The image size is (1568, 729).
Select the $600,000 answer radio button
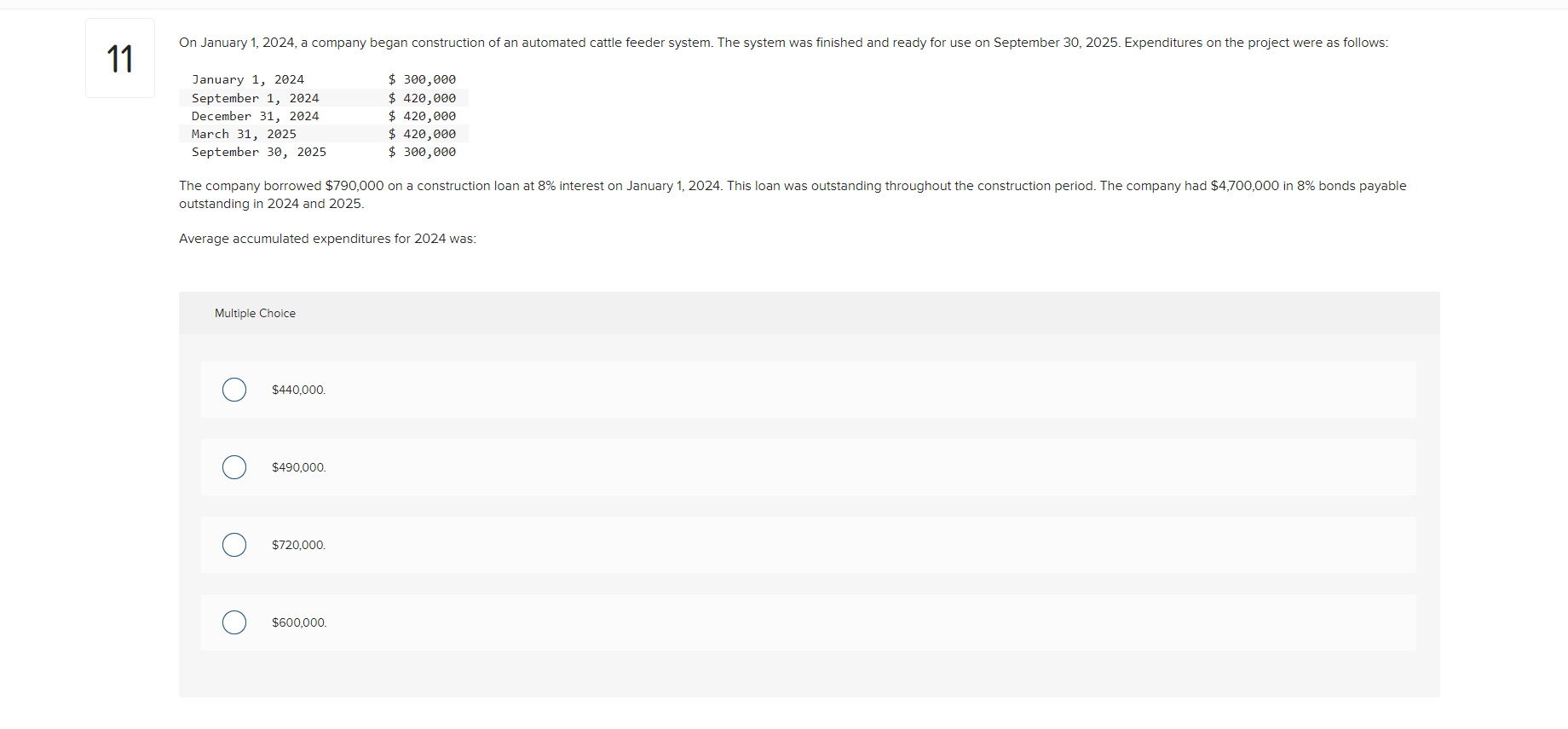click(233, 622)
